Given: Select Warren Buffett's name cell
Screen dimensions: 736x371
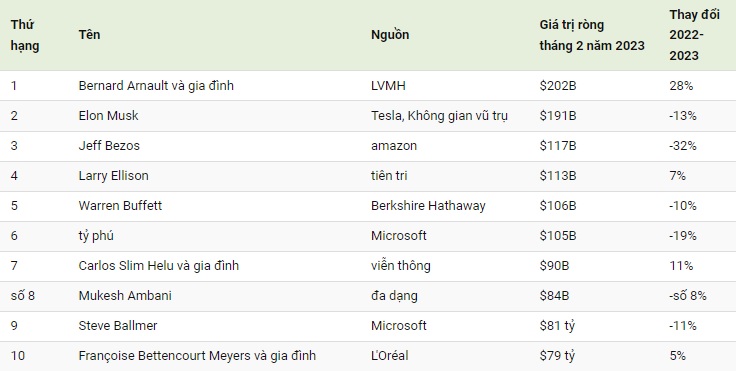Looking at the screenshot, I should click(120, 206).
